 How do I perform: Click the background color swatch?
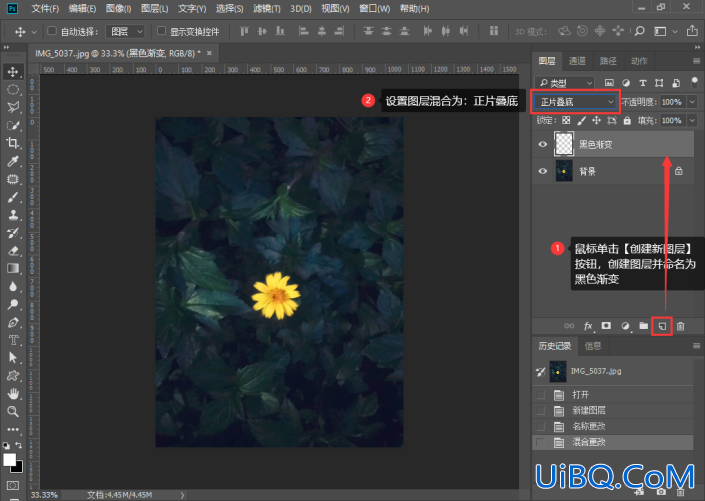19,468
